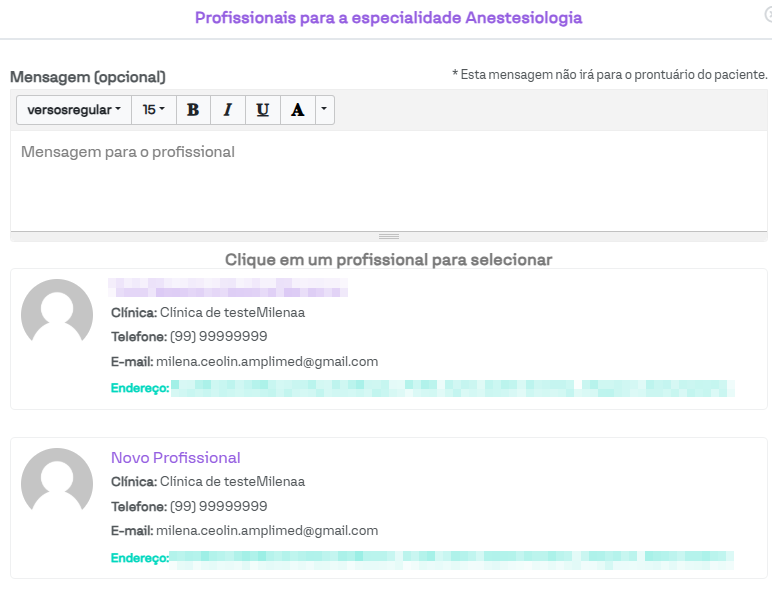Viewport: 772px width, 589px height.
Task: Click Novo Profissional's Clínica line
Action: pyautogui.click(x=207, y=482)
